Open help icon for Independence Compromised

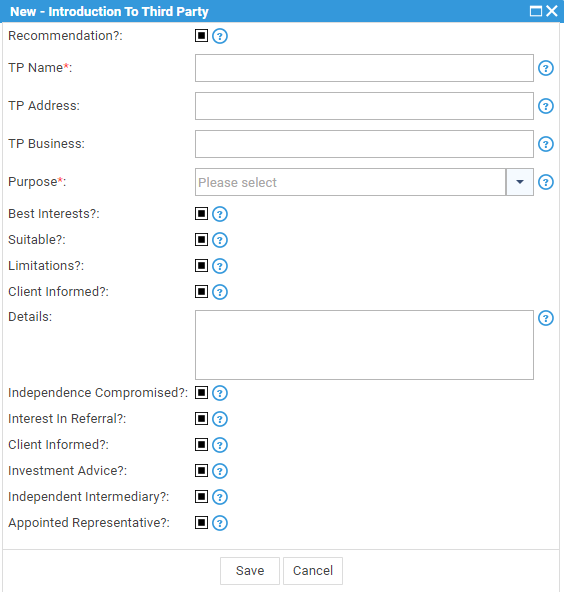coord(220,393)
